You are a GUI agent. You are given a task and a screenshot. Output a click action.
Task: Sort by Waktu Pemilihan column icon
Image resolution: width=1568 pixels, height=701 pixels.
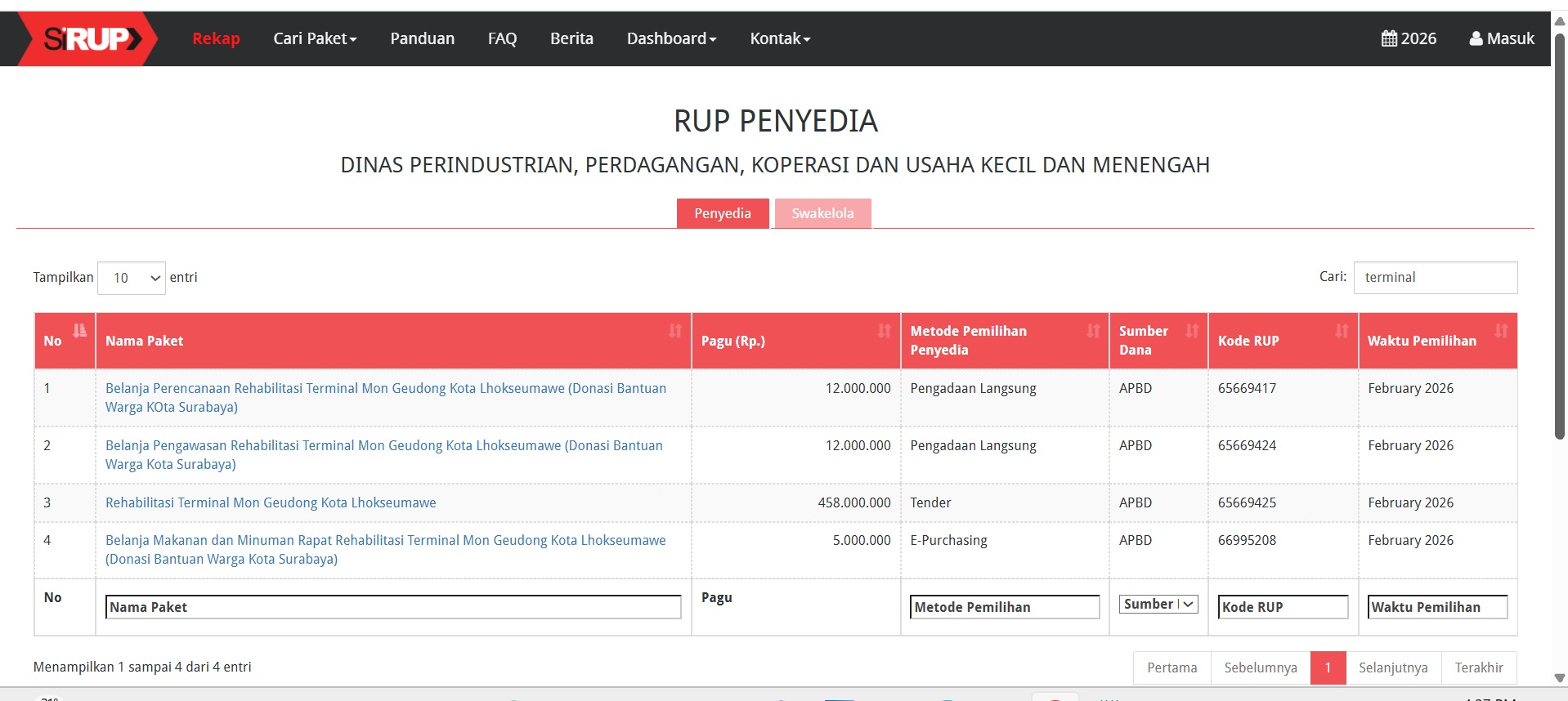click(1501, 331)
